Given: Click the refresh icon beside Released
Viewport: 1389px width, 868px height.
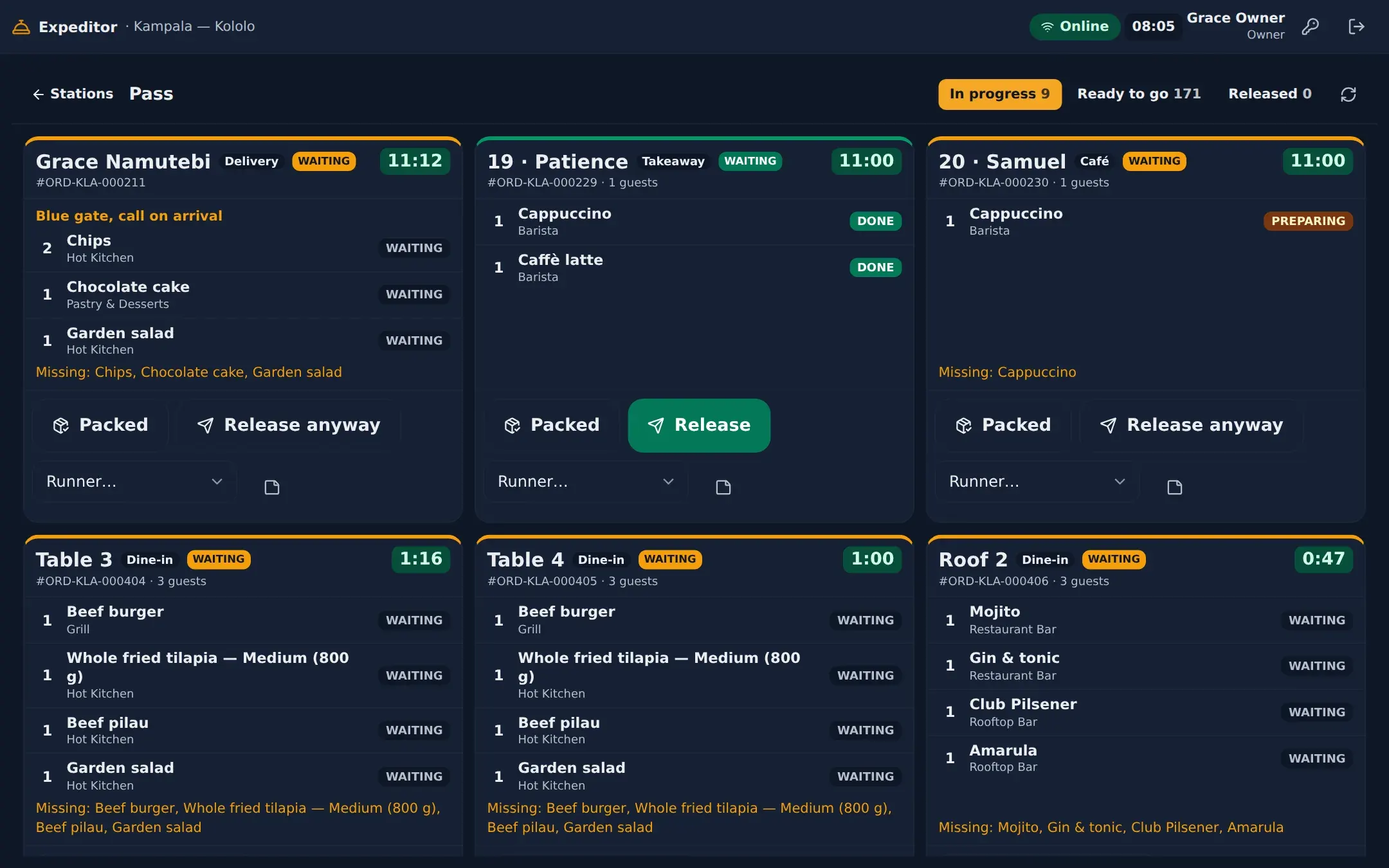Looking at the screenshot, I should 1348,95.
